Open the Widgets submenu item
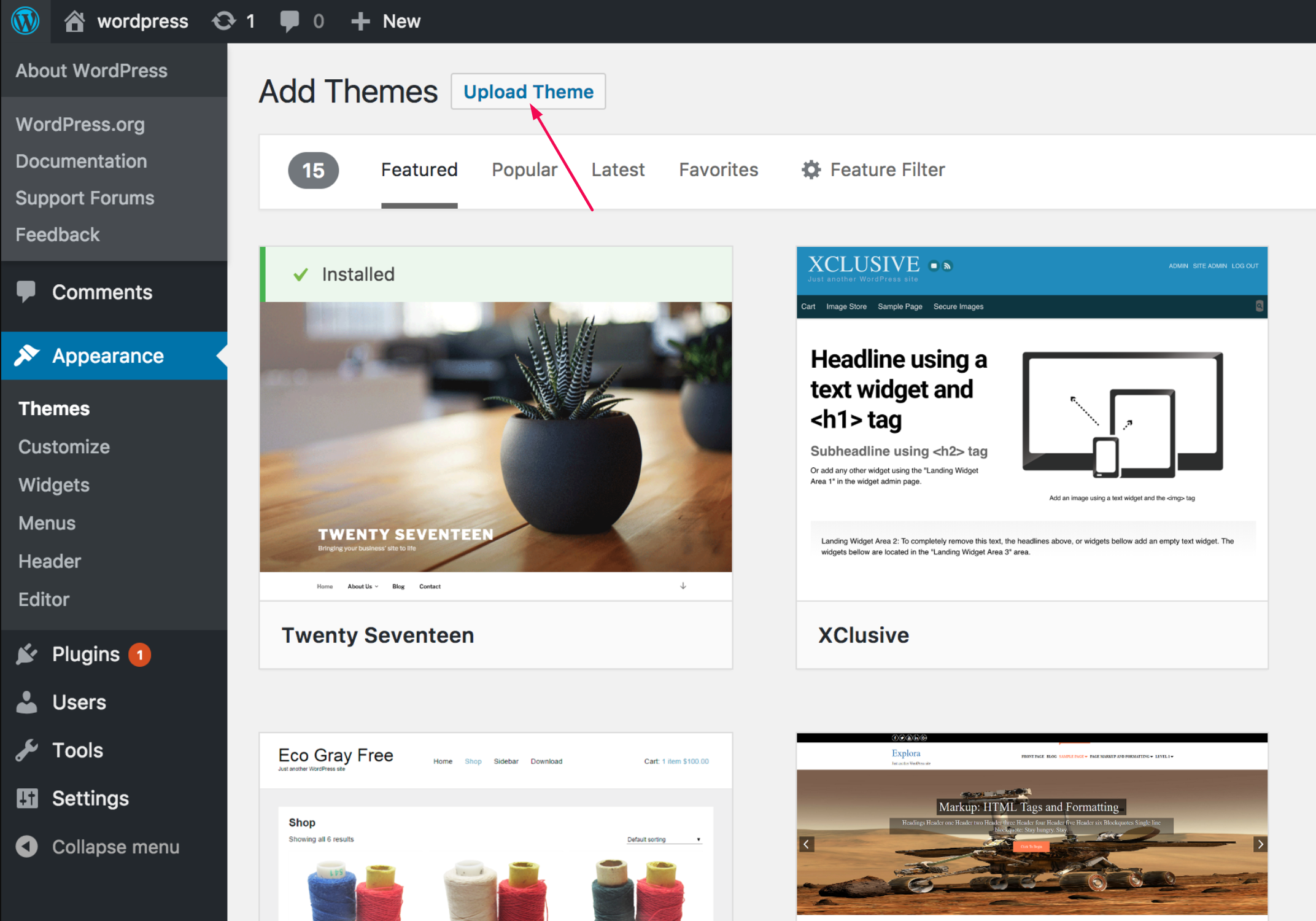This screenshot has height=921, width=1316. pyautogui.click(x=54, y=485)
